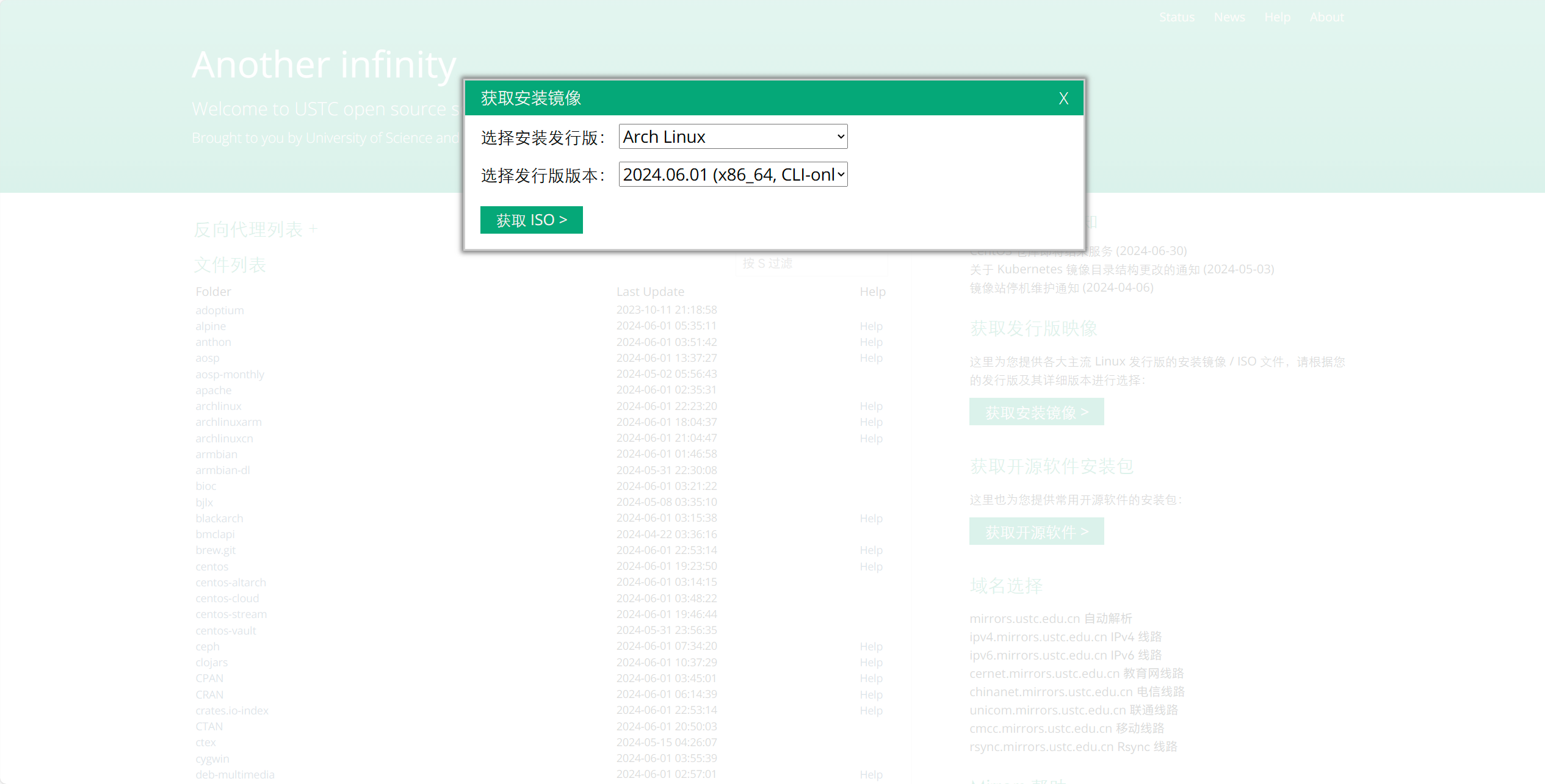Image resolution: width=1545 pixels, height=784 pixels.
Task: Open the archlinuxarm folder
Action: coord(228,422)
